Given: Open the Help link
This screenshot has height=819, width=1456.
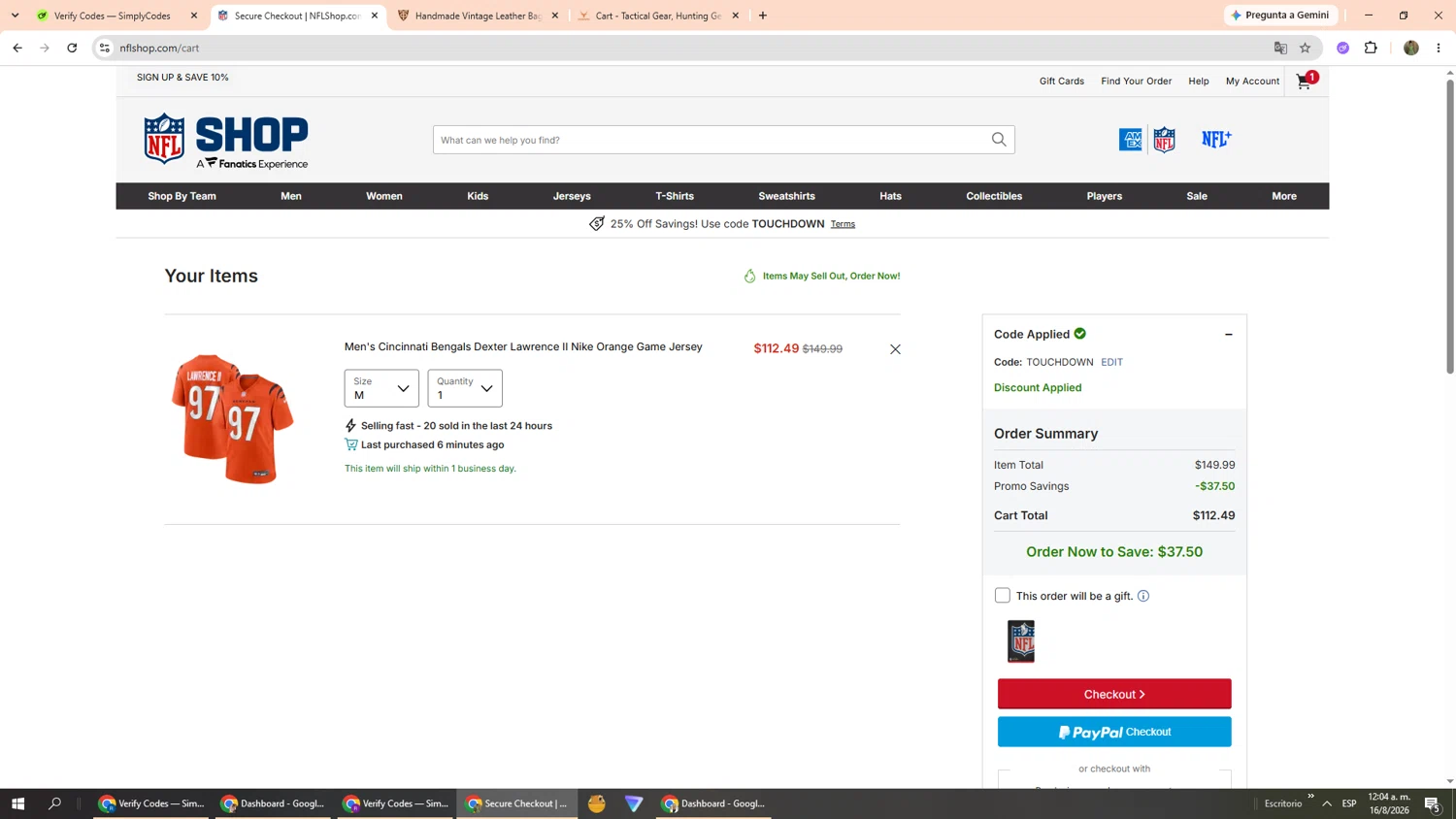Looking at the screenshot, I should [1199, 82].
